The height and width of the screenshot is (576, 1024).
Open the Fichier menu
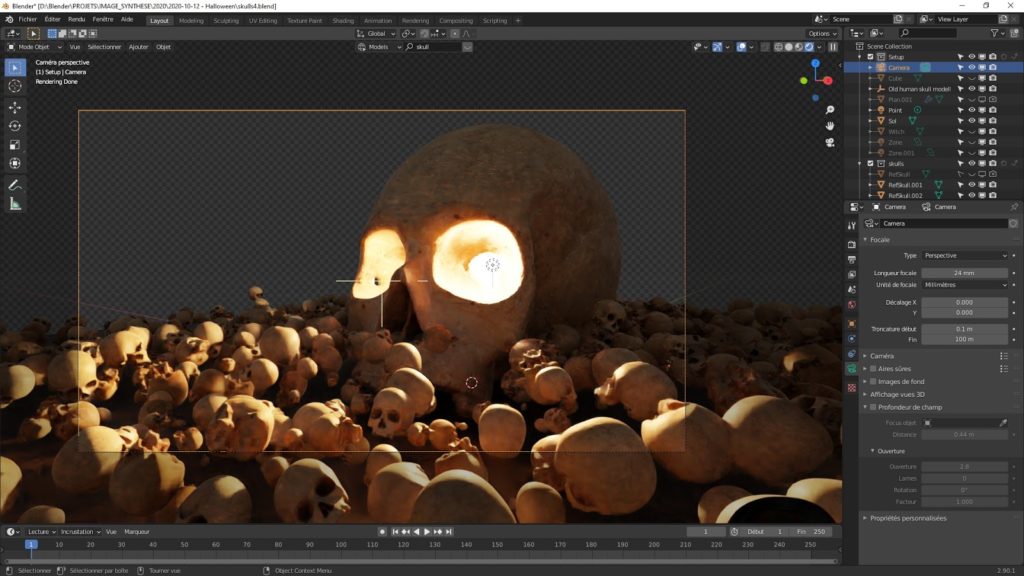point(27,20)
